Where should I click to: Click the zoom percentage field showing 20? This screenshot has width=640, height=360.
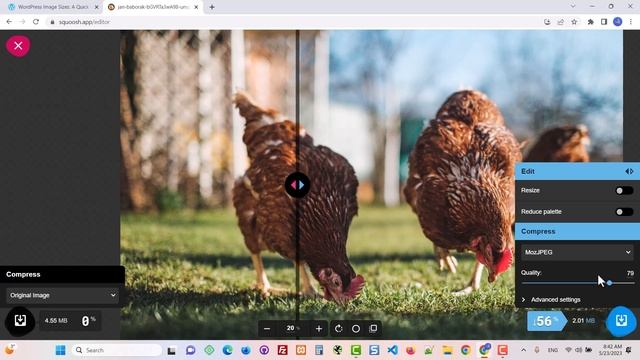(292, 328)
